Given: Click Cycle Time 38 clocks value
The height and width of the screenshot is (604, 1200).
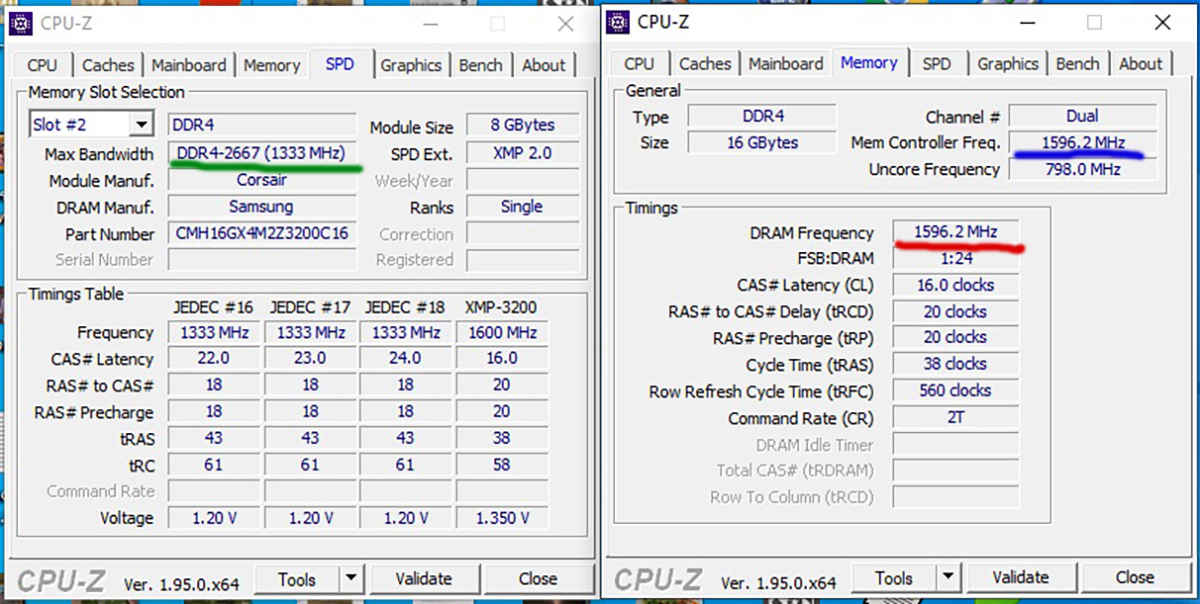Looking at the screenshot, I should 956,364.
